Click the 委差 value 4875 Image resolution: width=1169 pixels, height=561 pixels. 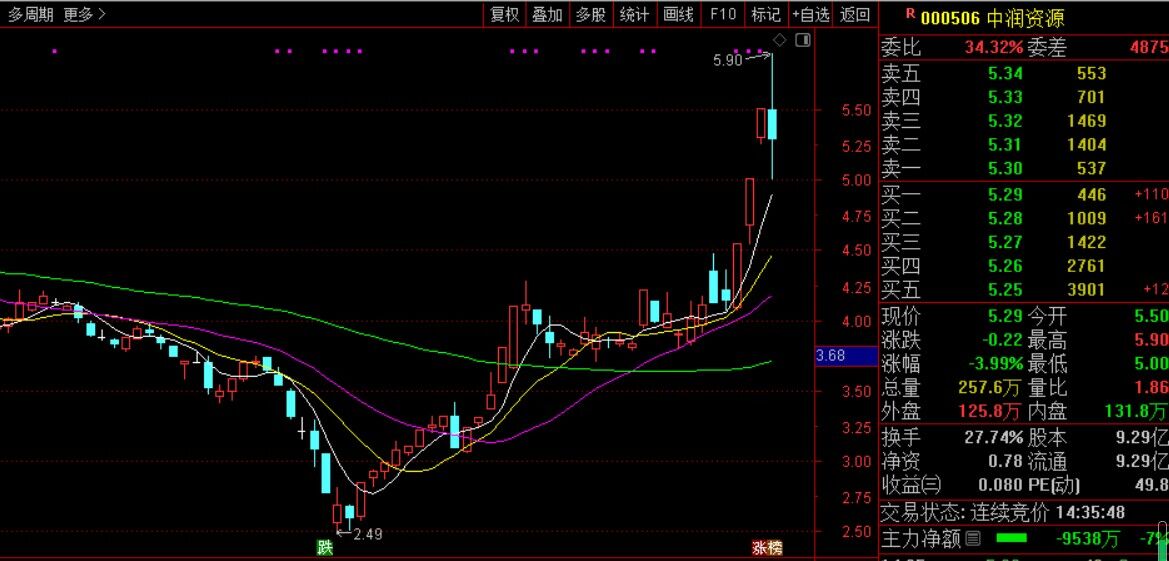pos(1149,48)
